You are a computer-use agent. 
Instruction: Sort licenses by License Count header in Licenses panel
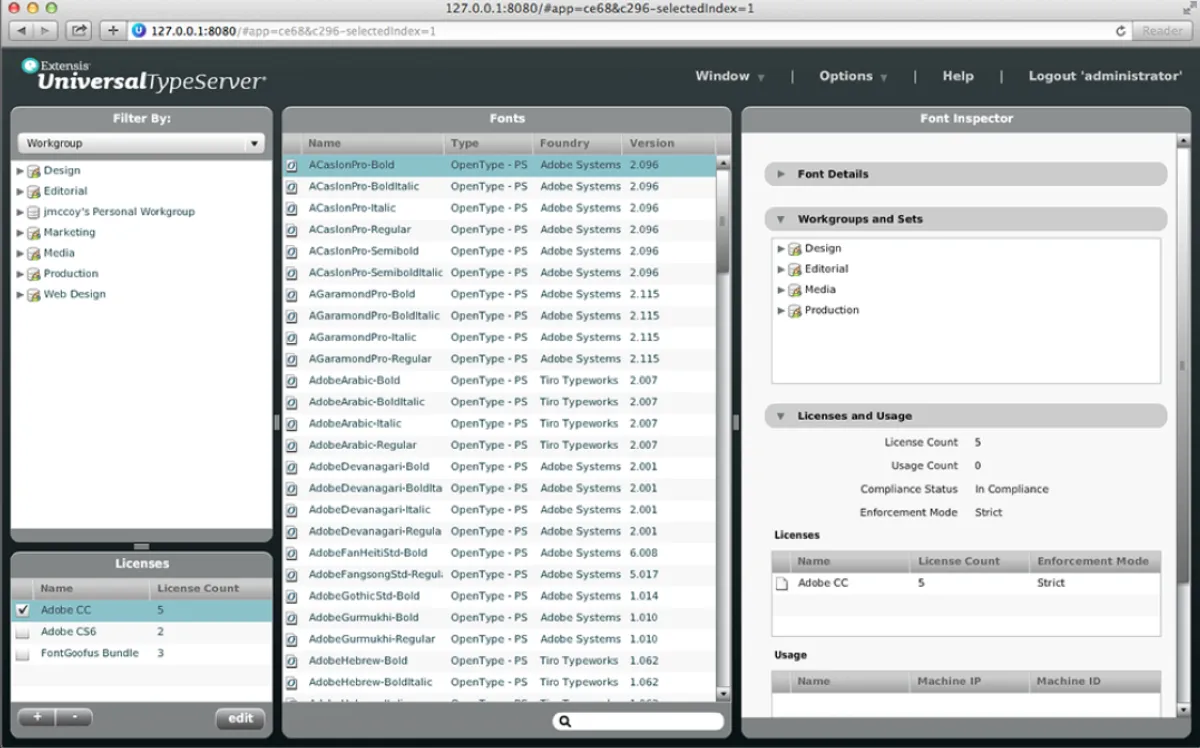[x=210, y=588]
